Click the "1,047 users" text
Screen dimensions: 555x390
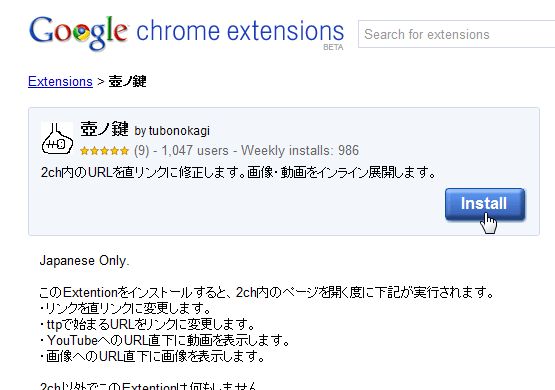pyautogui.click(x=195, y=151)
